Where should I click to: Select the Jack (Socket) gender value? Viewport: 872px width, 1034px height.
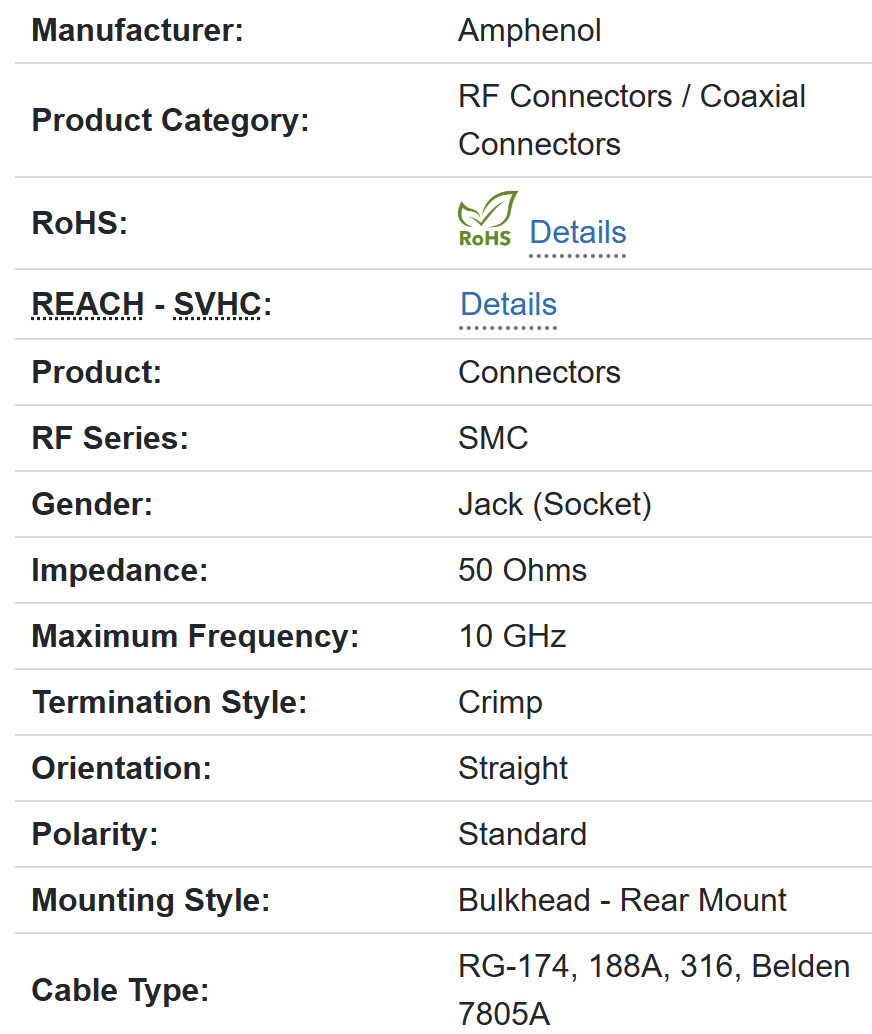[554, 504]
